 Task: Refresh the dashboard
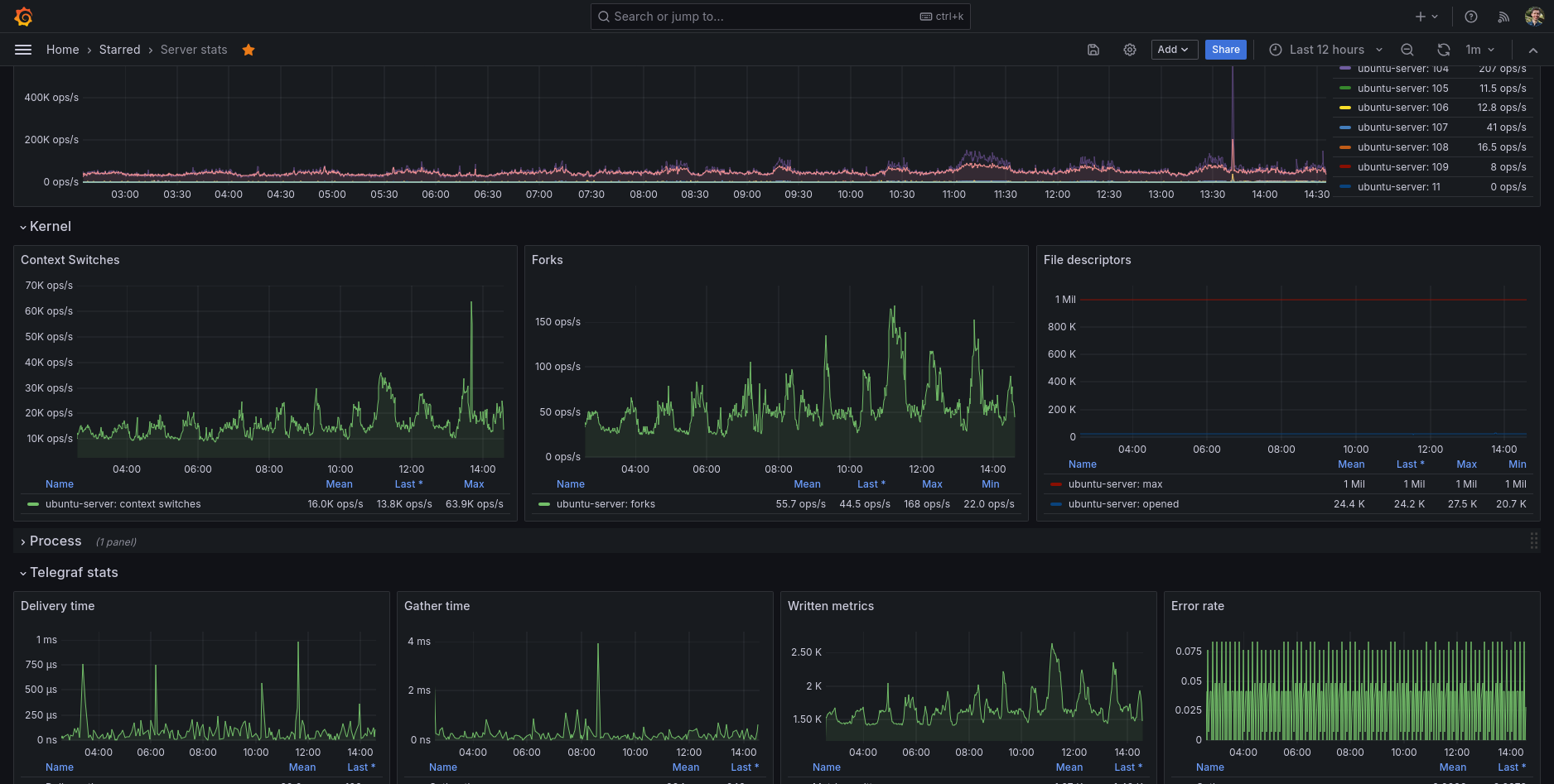(1444, 50)
